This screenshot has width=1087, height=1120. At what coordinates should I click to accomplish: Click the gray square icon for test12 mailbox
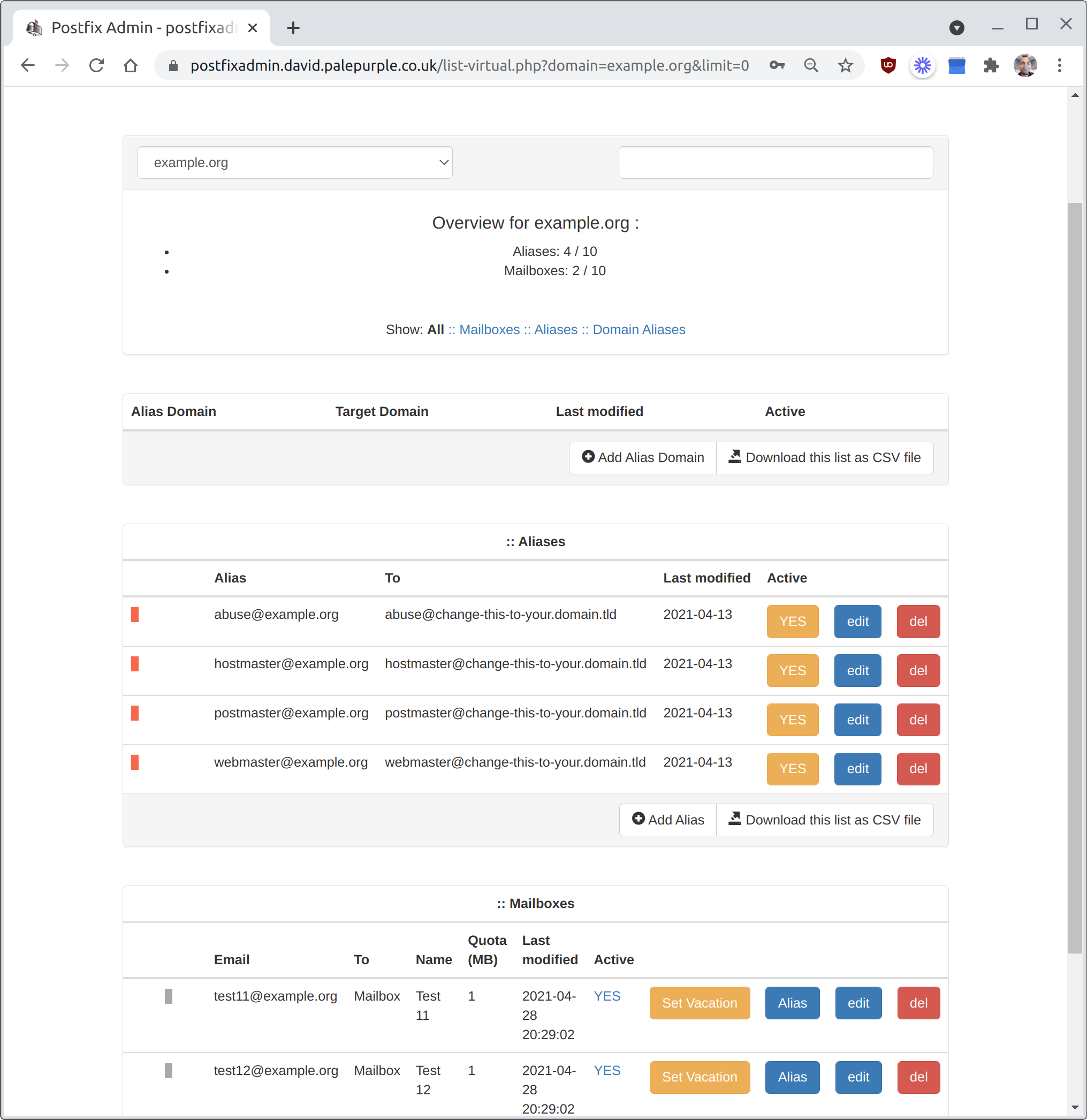[x=168, y=1057]
